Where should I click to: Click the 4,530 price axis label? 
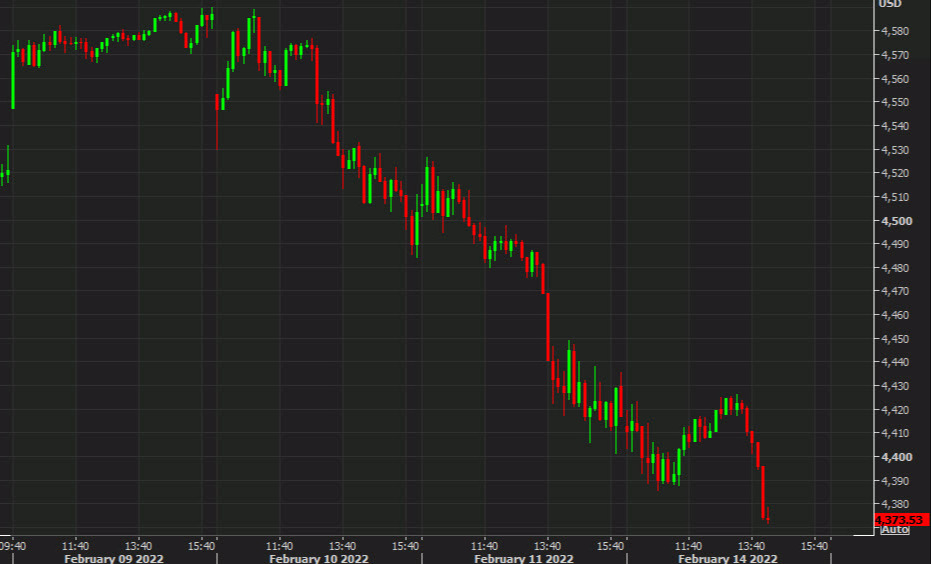pos(895,150)
